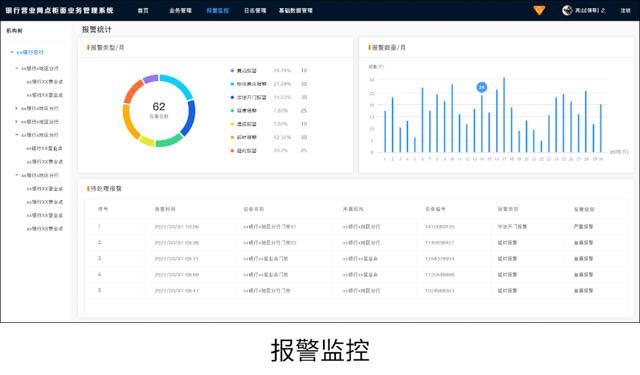The width and height of the screenshot is (640, 375).
Task: Click the system title 银行营业网点柜面业务管理系统
Action: (x=60, y=11)
